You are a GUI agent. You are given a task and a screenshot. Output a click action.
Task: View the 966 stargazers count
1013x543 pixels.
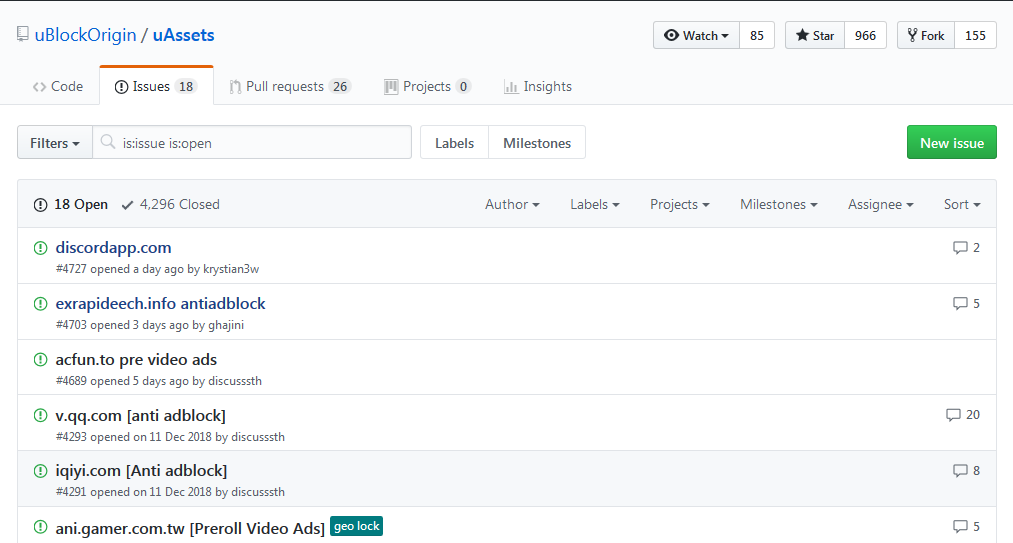[x=865, y=36]
